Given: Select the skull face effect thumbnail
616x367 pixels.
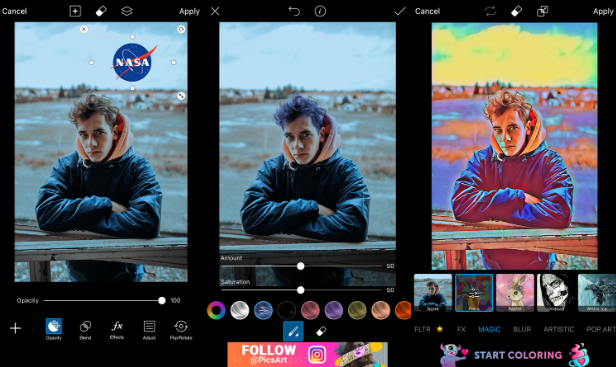Looking at the screenshot, I should click(556, 293).
